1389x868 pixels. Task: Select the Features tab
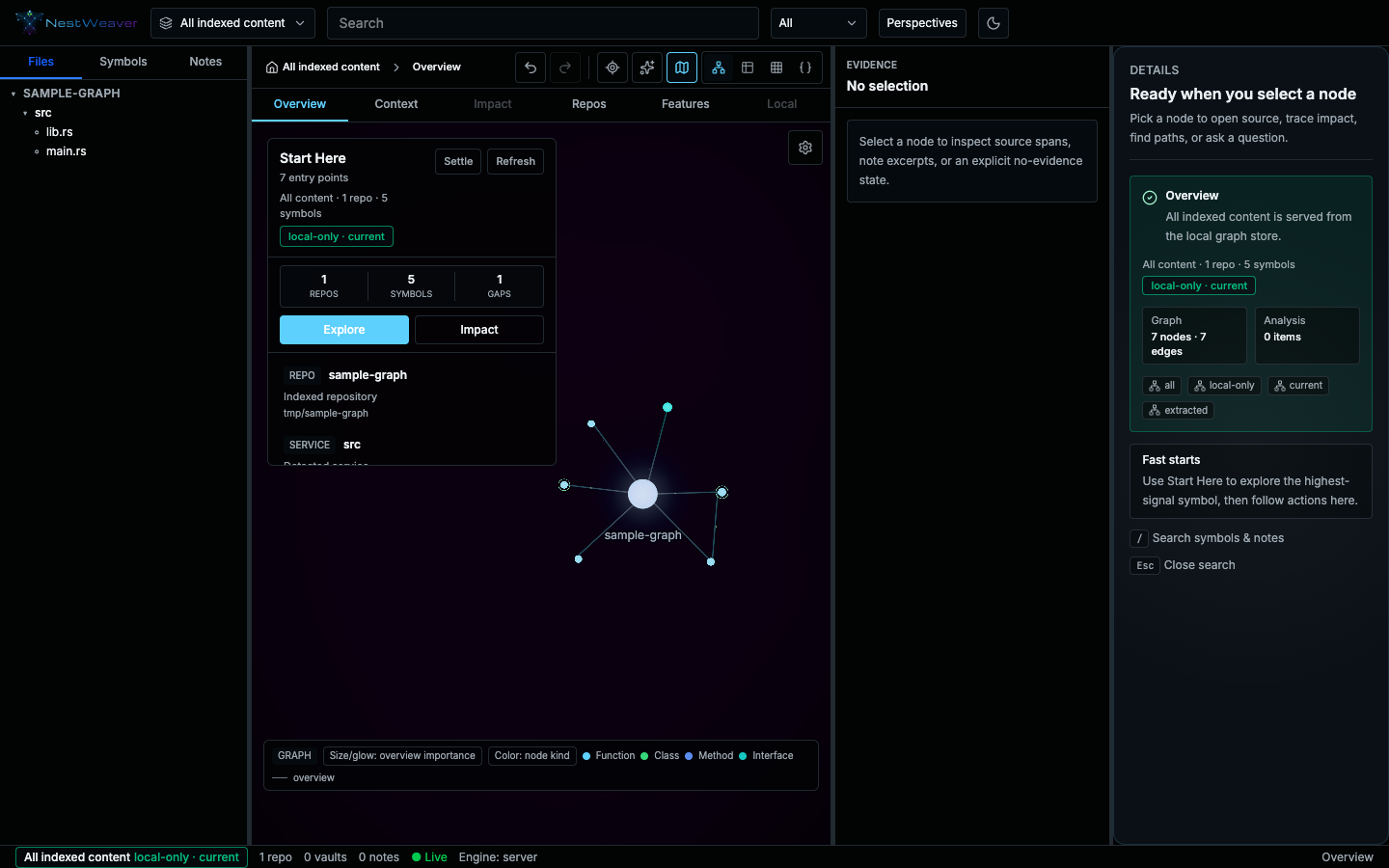(x=686, y=104)
